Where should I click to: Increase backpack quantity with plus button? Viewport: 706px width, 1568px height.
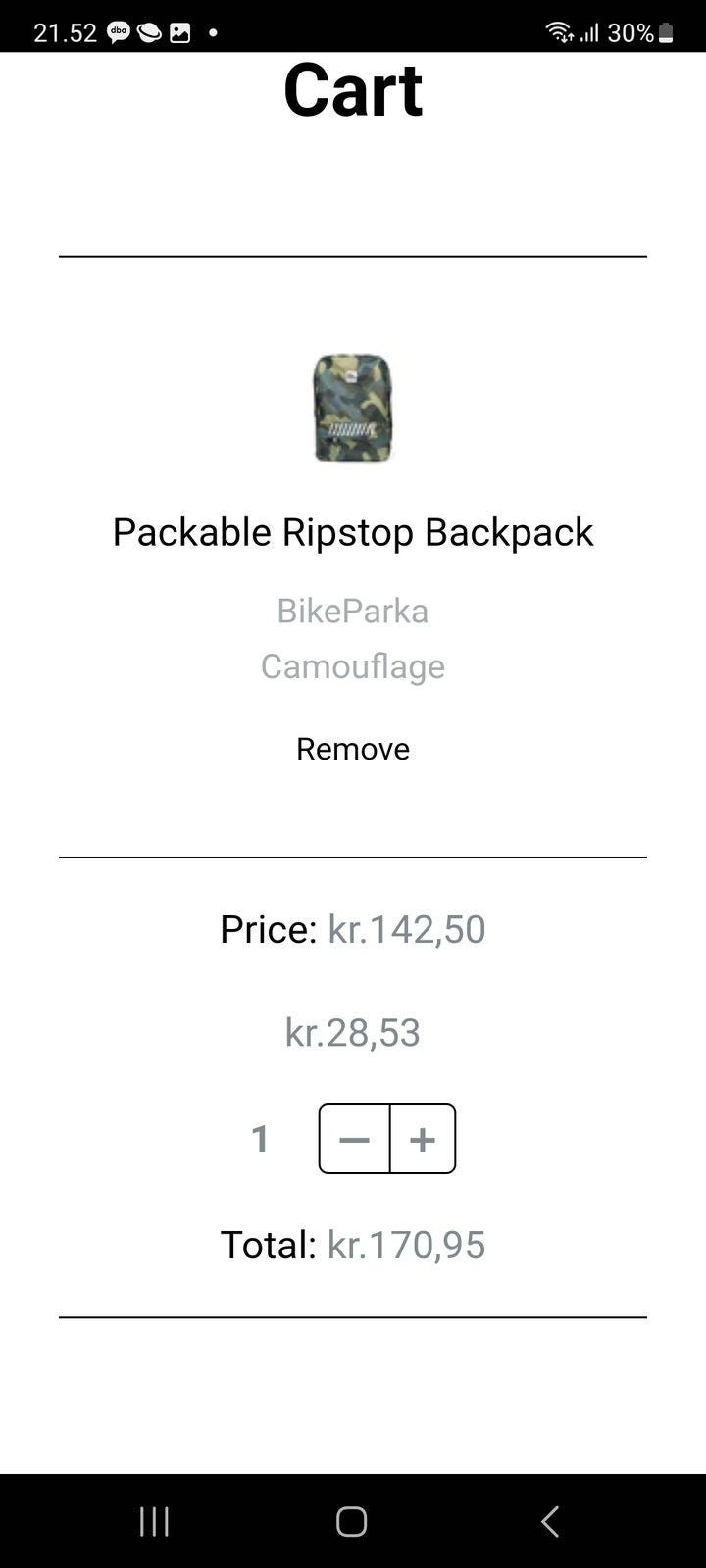[423, 1139]
